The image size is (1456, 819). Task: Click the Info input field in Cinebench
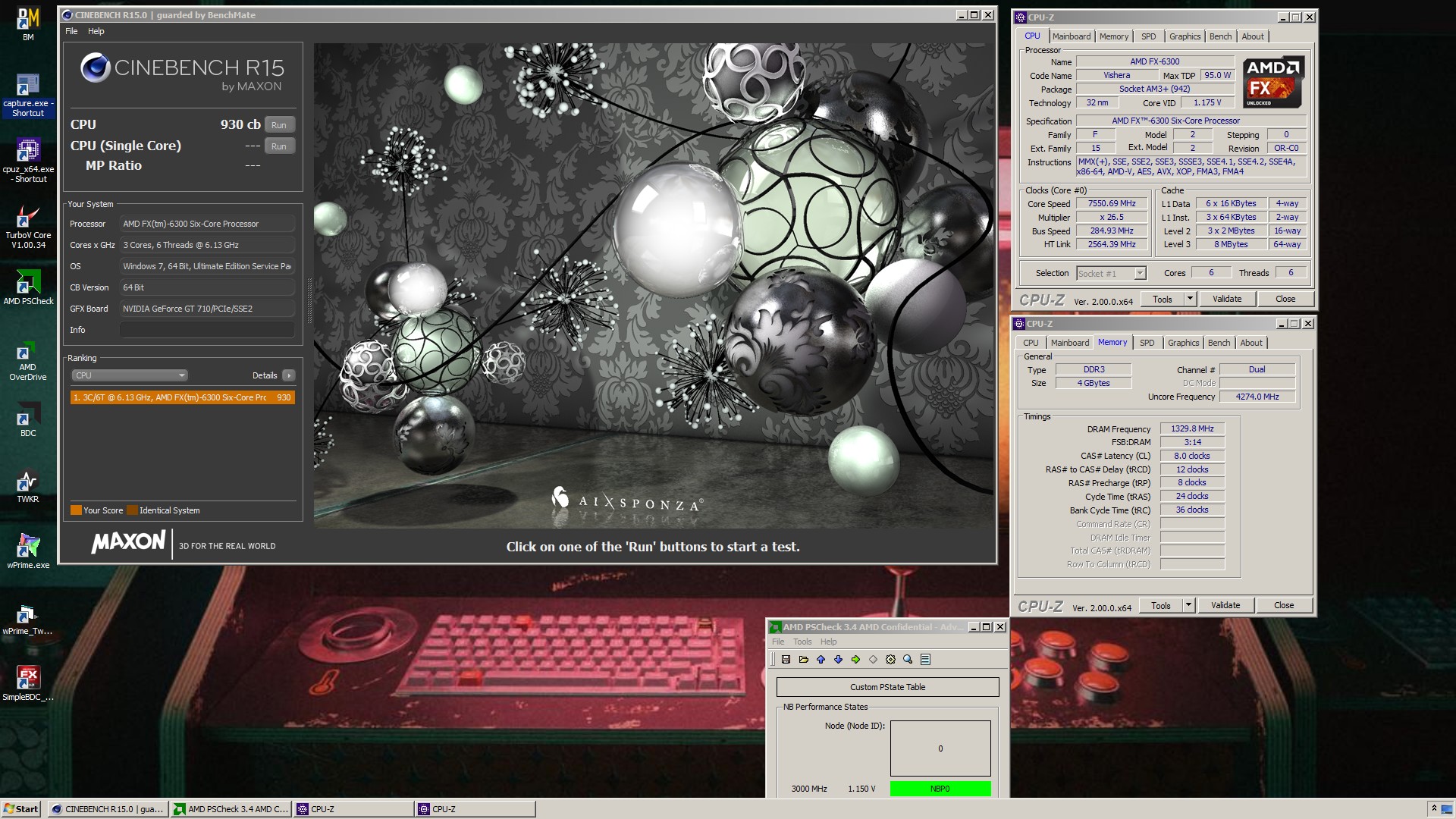coord(207,330)
